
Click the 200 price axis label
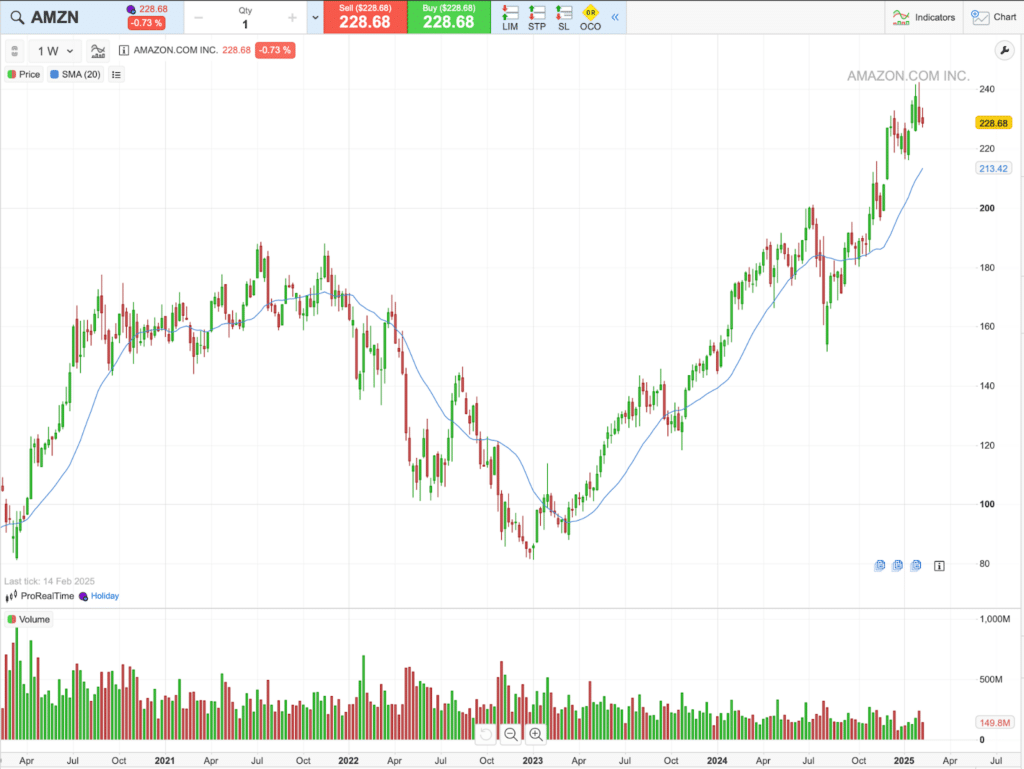click(987, 208)
